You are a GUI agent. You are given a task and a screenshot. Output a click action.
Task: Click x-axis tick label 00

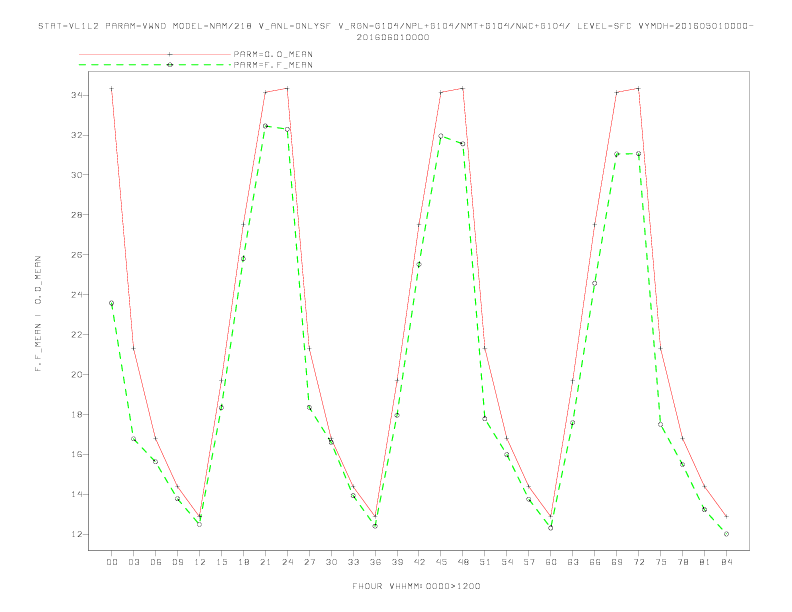112,562
